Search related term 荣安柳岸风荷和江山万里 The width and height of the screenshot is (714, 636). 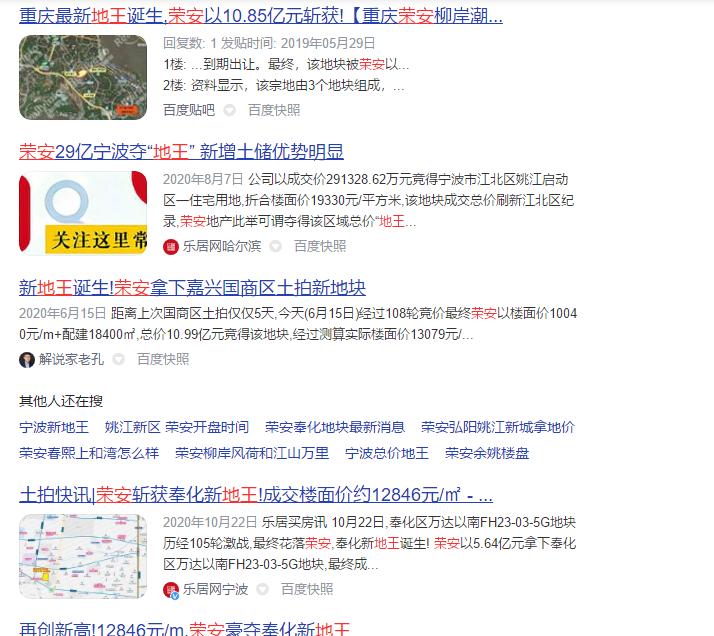click(252, 453)
